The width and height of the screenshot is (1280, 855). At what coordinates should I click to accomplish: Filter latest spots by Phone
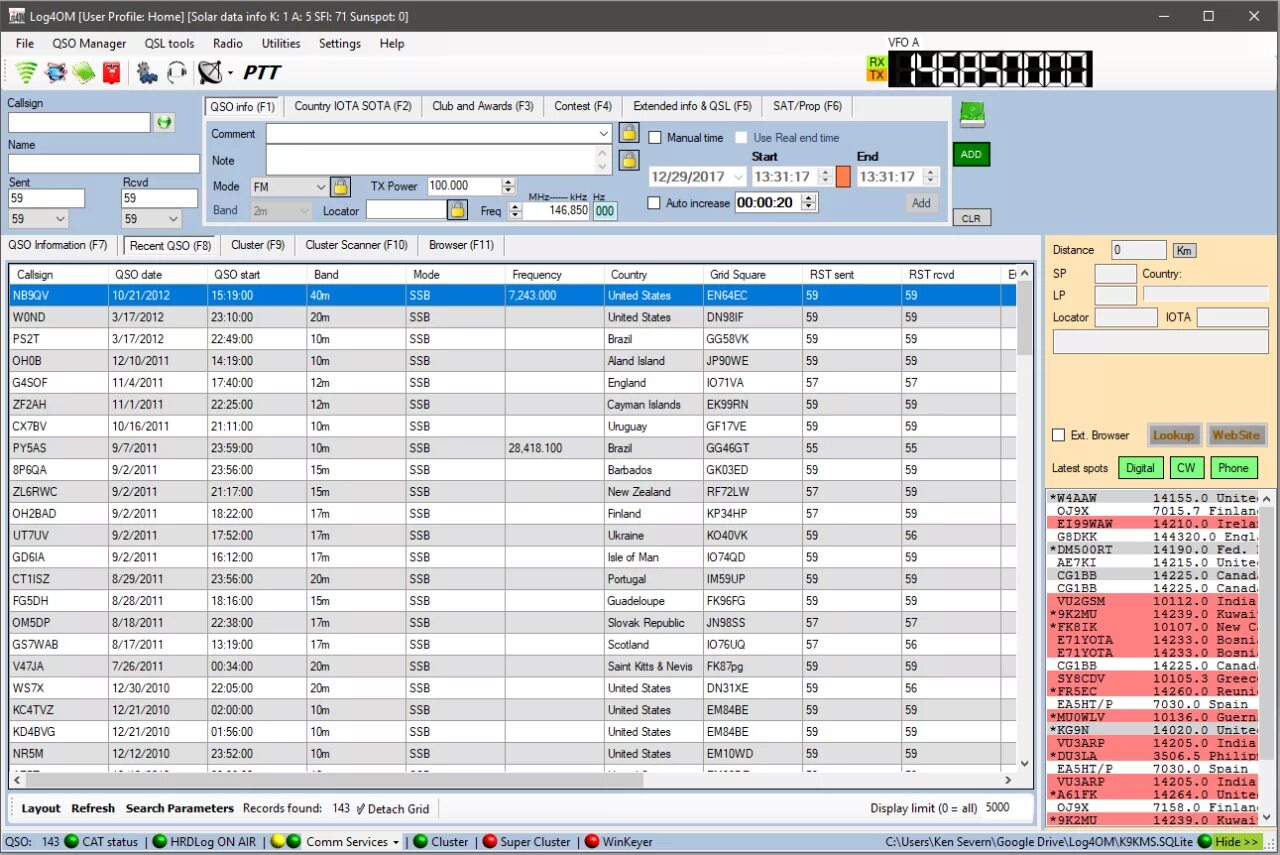(x=1233, y=468)
